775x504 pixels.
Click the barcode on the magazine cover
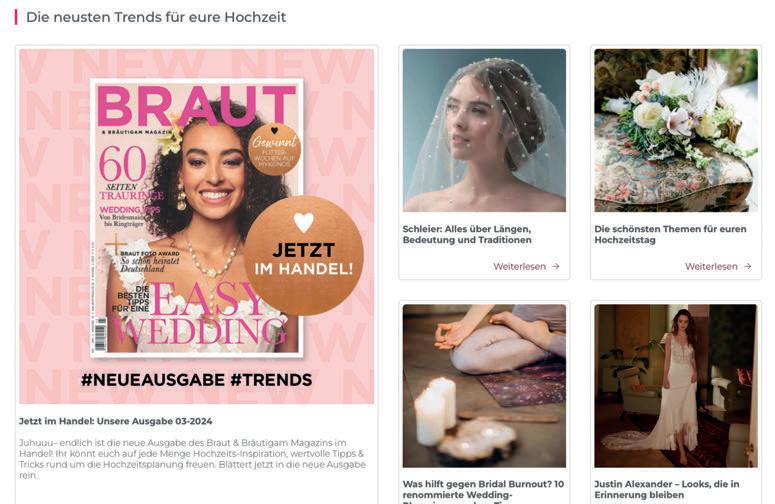coord(101,335)
